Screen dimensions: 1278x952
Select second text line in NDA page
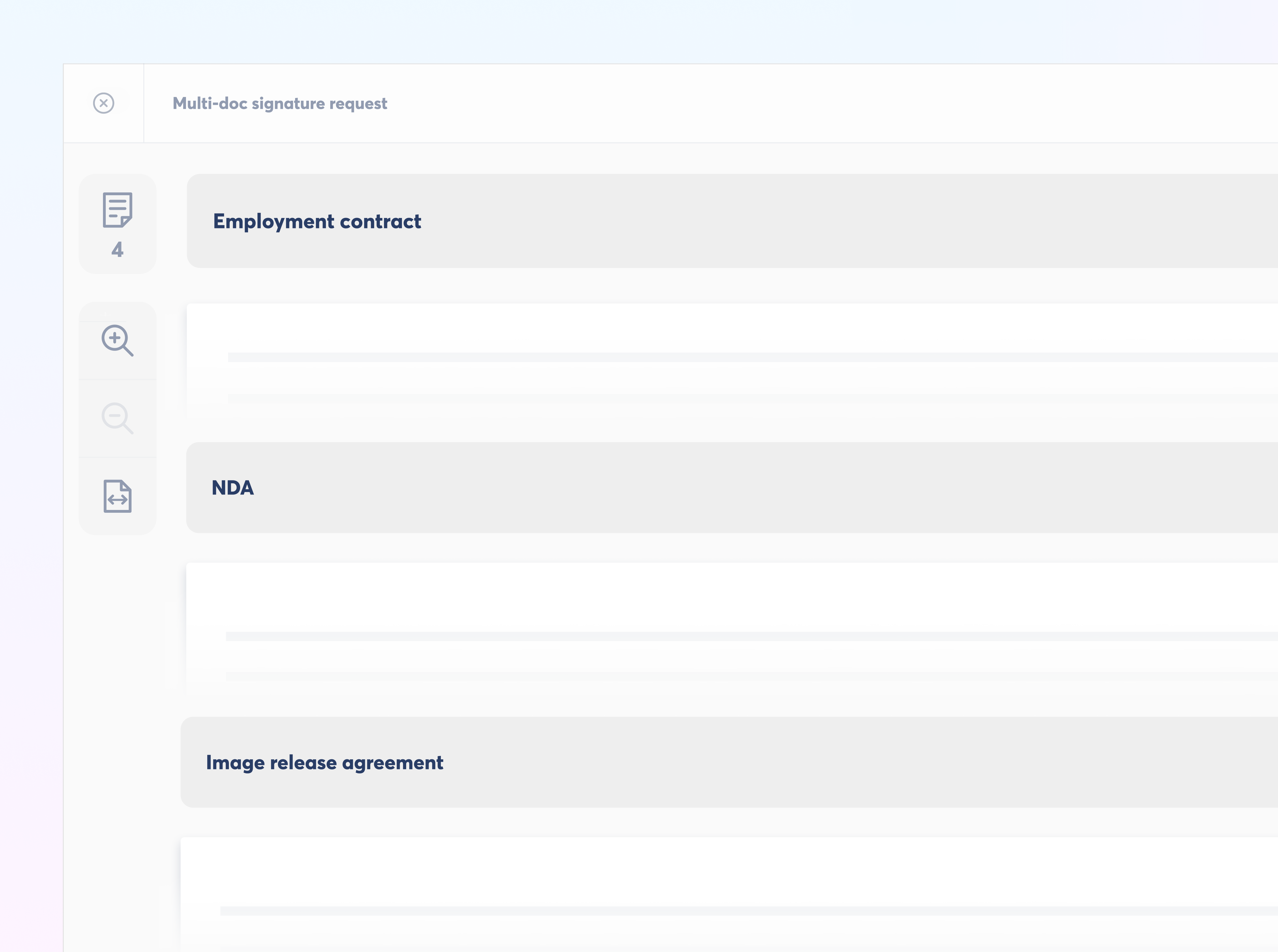pos(751,676)
